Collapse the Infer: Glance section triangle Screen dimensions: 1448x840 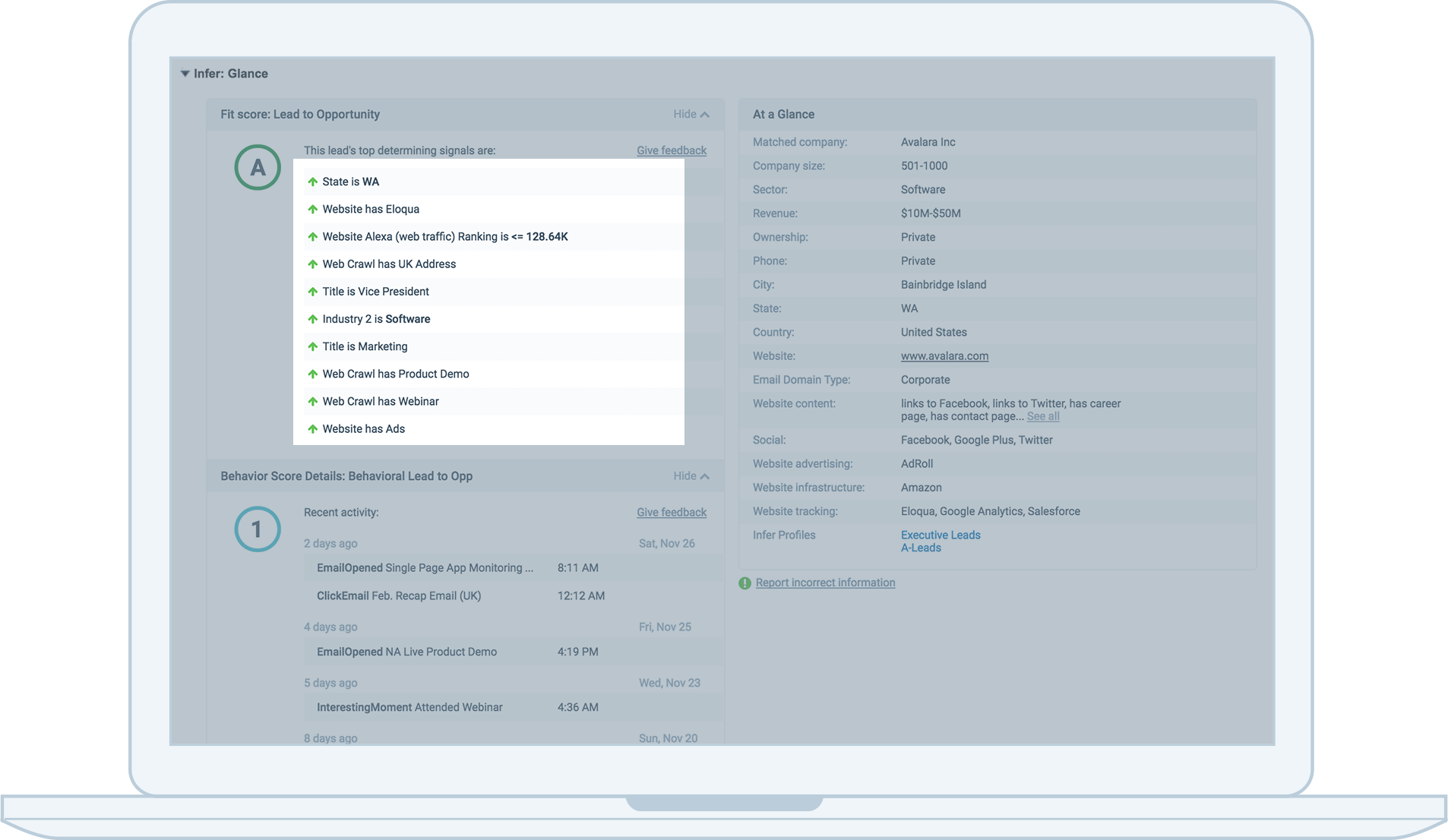pyautogui.click(x=185, y=74)
